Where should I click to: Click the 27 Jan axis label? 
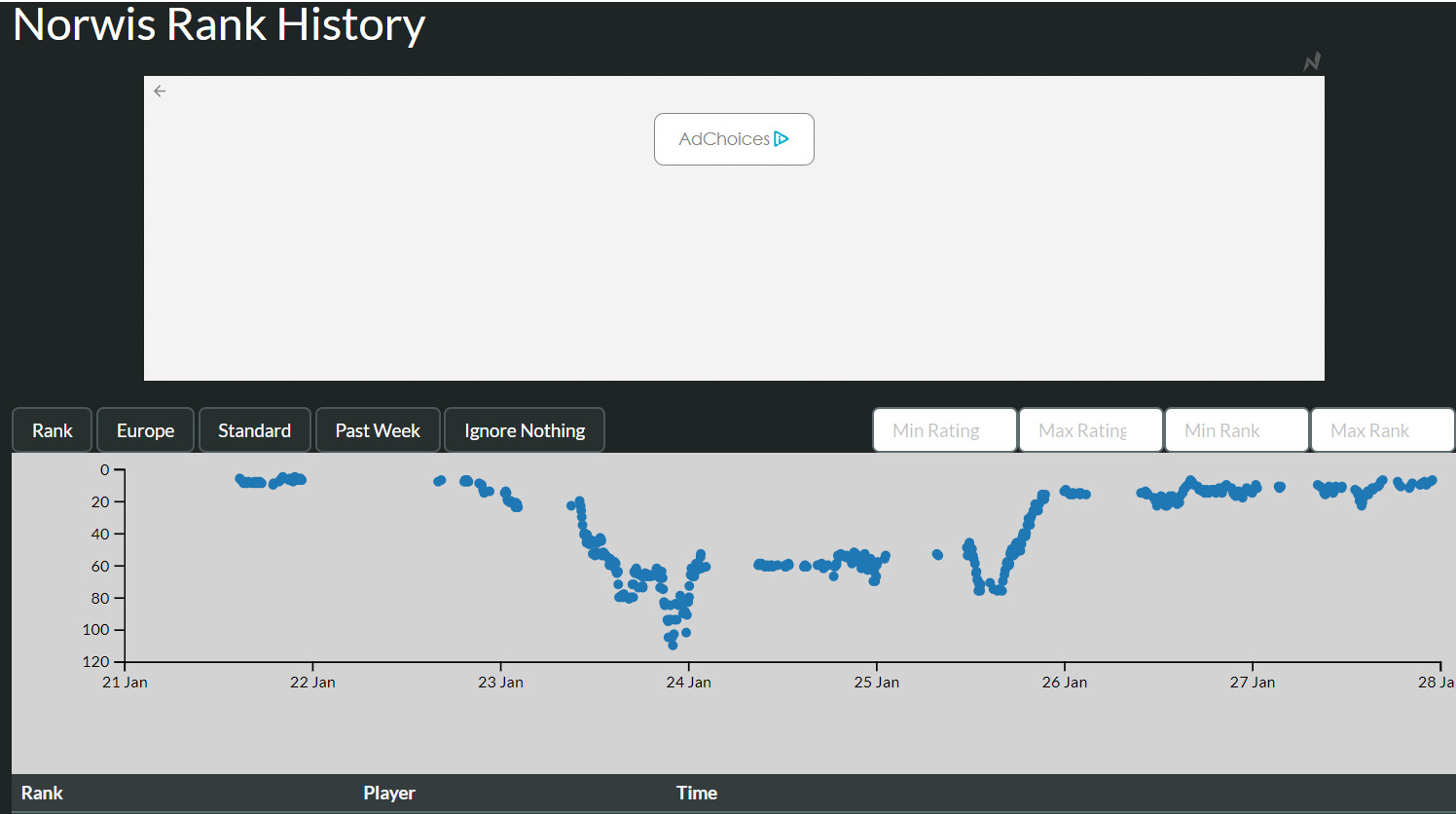[x=1253, y=683]
